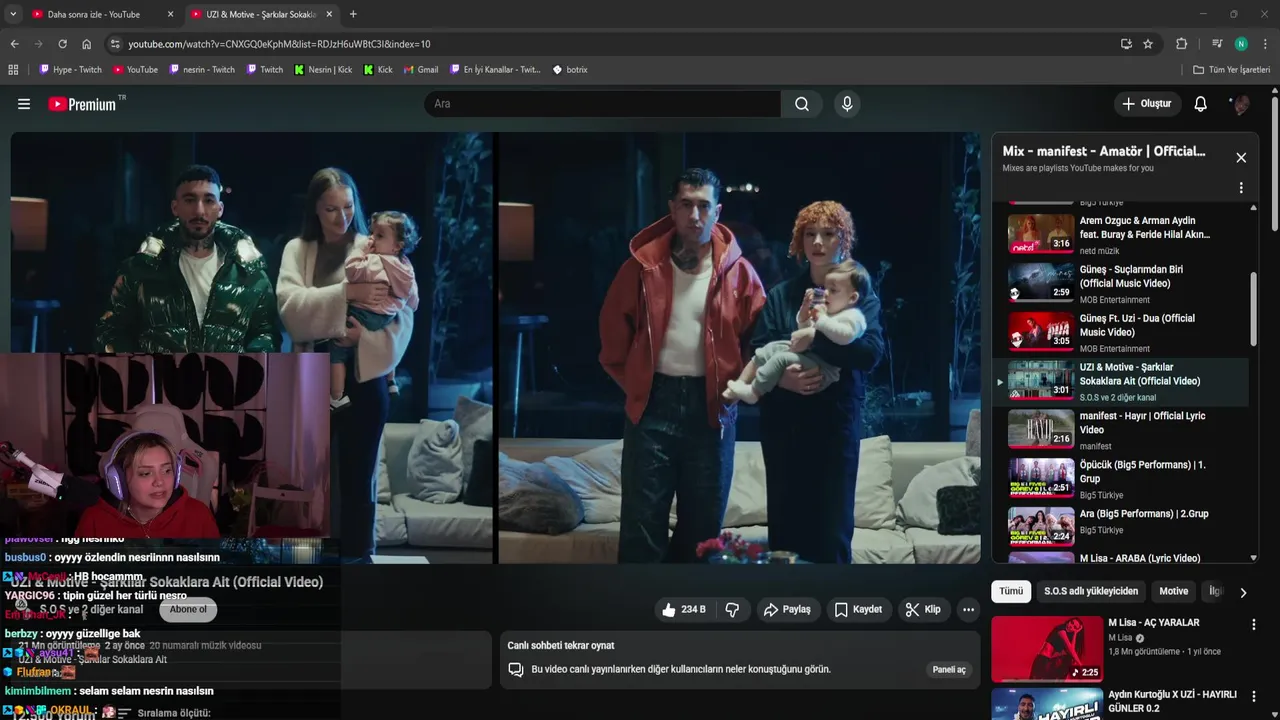Play Öpücük (Big5 Performans) 1. Grup
1280x720 pixels.
(x=1120, y=479)
